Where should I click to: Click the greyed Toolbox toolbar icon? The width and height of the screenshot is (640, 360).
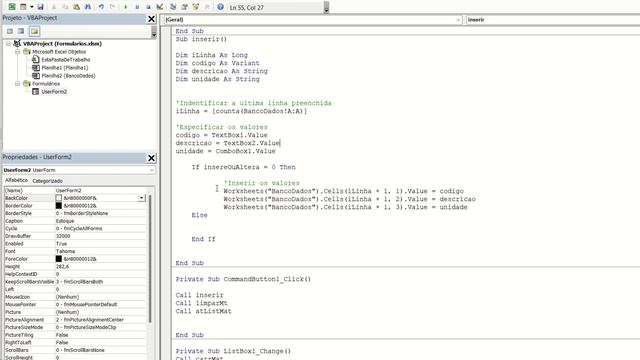[x=207, y=7]
